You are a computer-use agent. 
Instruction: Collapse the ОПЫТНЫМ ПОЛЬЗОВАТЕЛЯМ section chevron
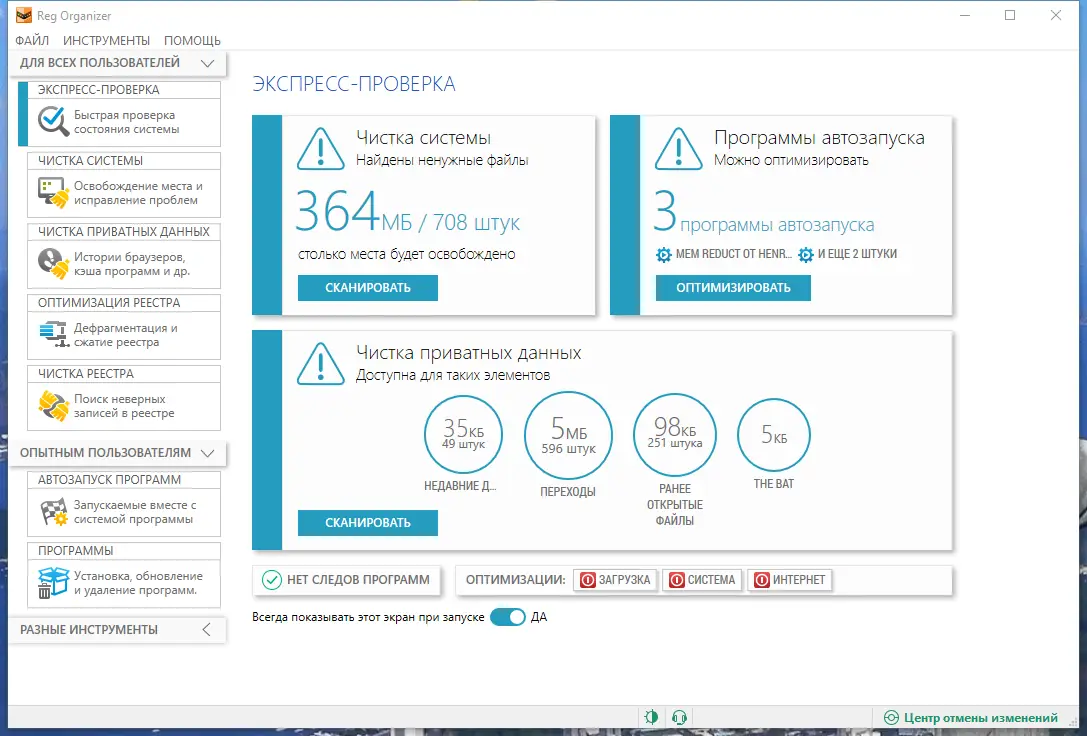[207, 453]
